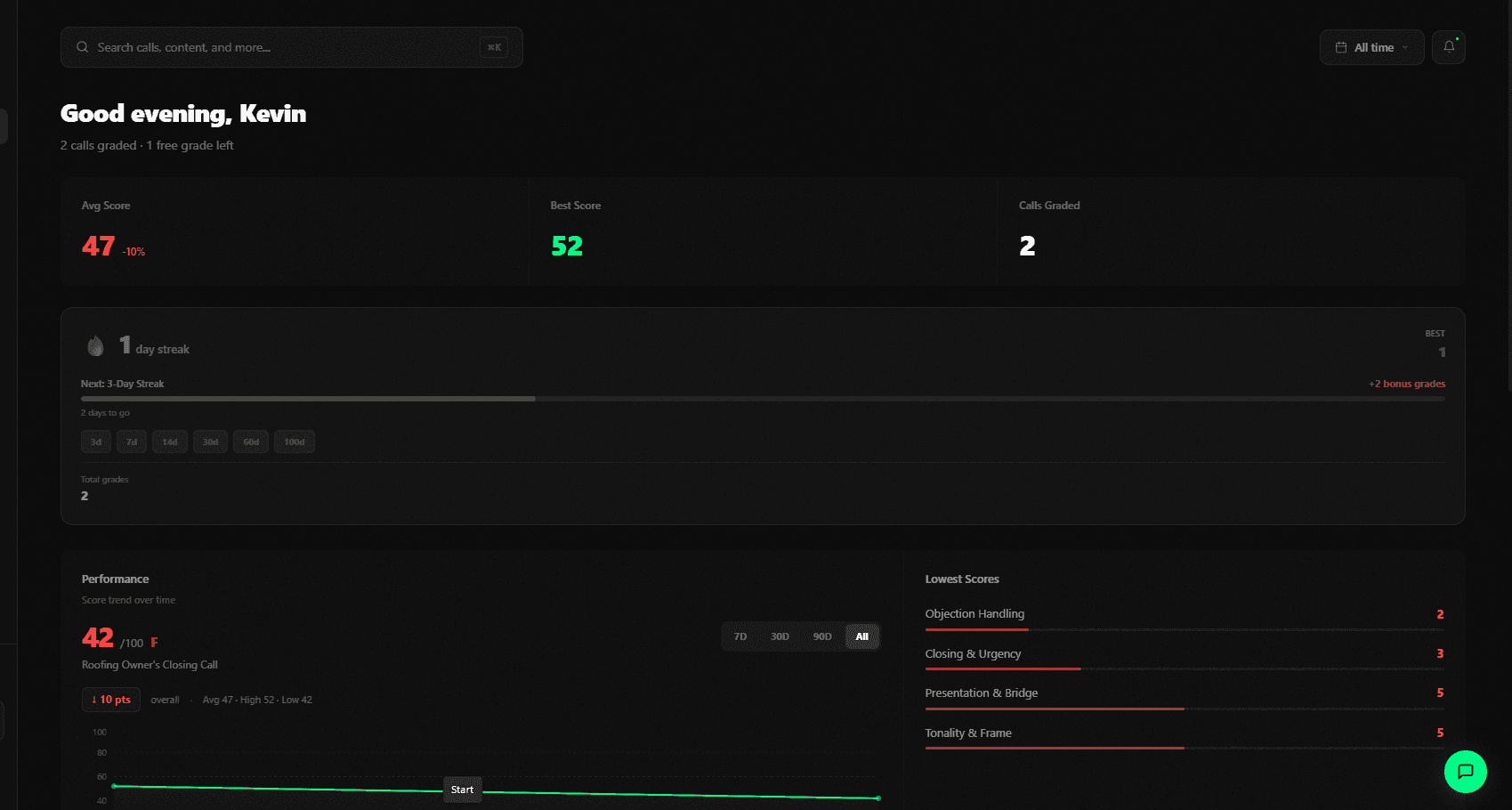Select the 60d streak milestone badge
Image resolution: width=1512 pixels, height=810 pixels.
pyautogui.click(x=251, y=442)
